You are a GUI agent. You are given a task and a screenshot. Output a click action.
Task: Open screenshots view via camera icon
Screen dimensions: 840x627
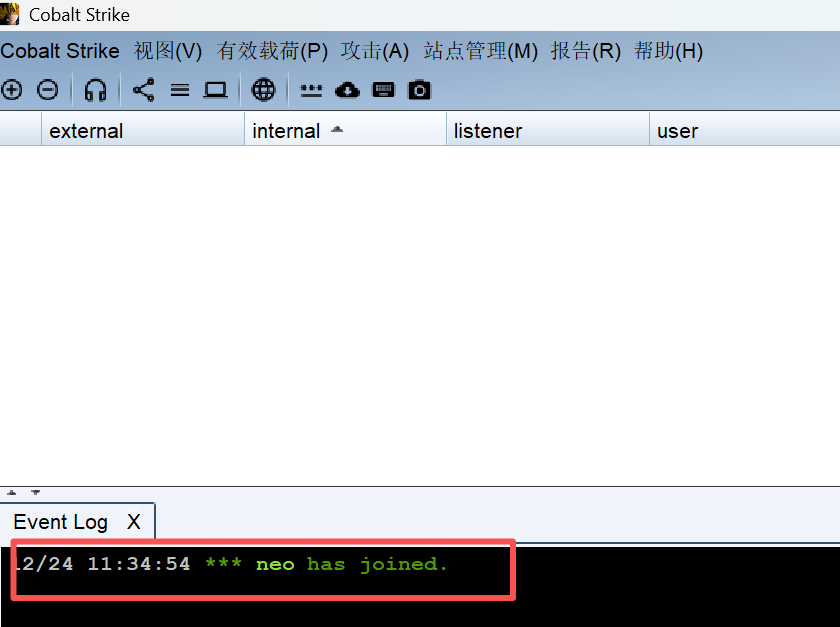coord(419,89)
